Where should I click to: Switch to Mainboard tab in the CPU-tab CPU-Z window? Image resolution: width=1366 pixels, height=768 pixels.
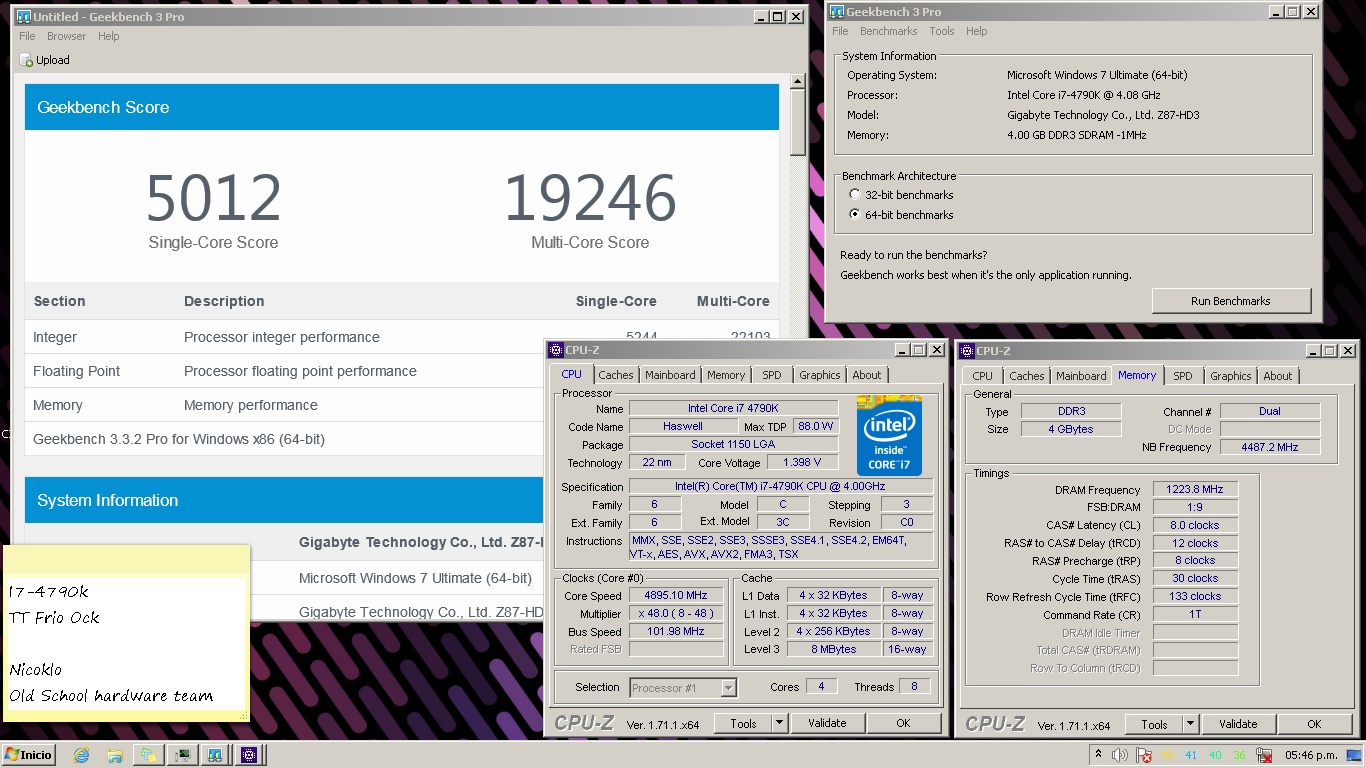(x=670, y=375)
